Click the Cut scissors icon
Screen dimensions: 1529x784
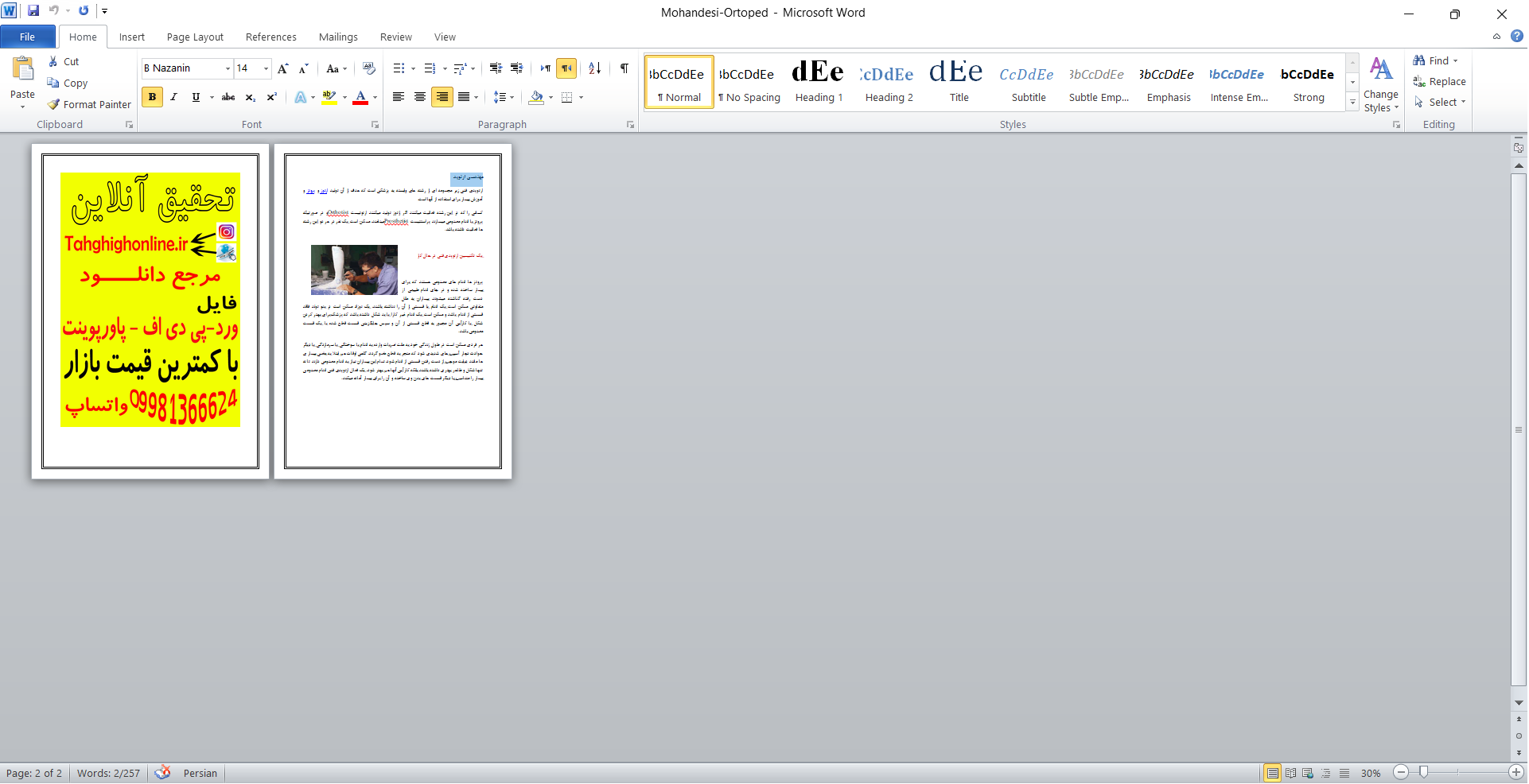tap(53, 62)
